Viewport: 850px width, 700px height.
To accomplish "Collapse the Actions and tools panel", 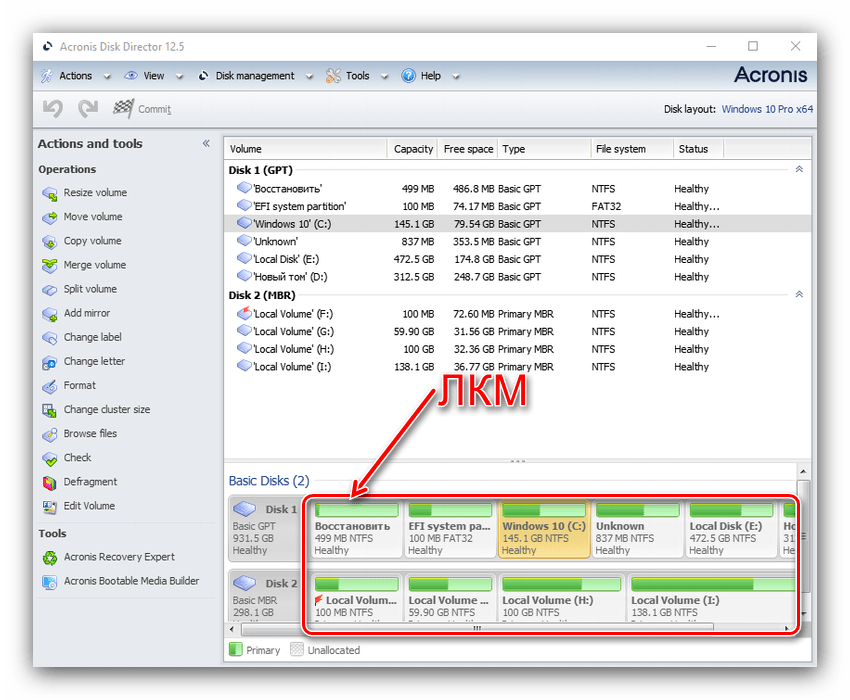I will coord(206,144).
